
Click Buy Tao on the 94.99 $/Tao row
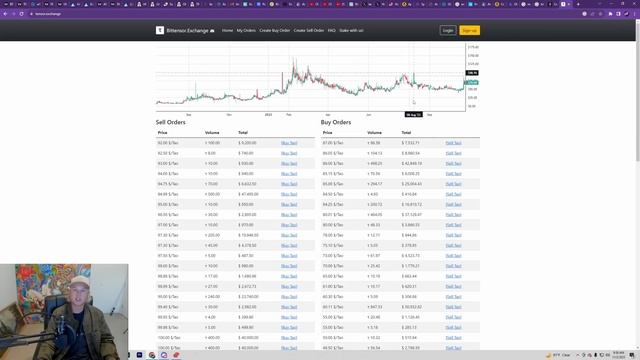coord(289,194)
